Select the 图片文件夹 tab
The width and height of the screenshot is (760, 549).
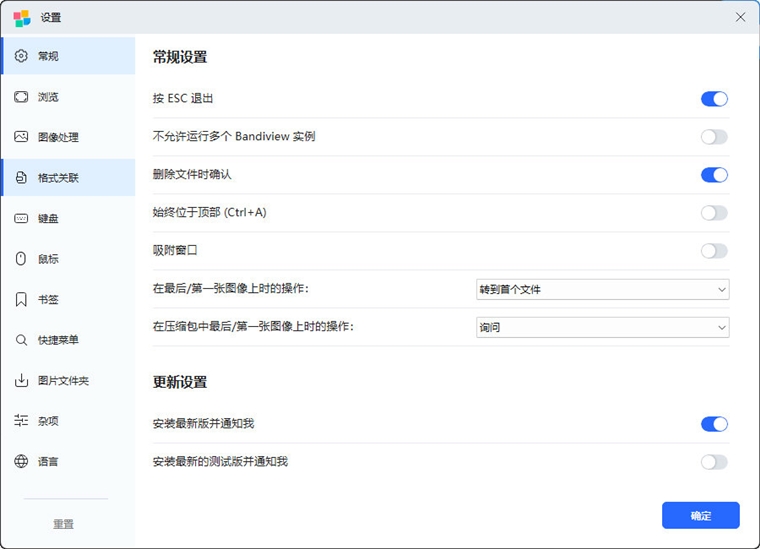[68, 380]
